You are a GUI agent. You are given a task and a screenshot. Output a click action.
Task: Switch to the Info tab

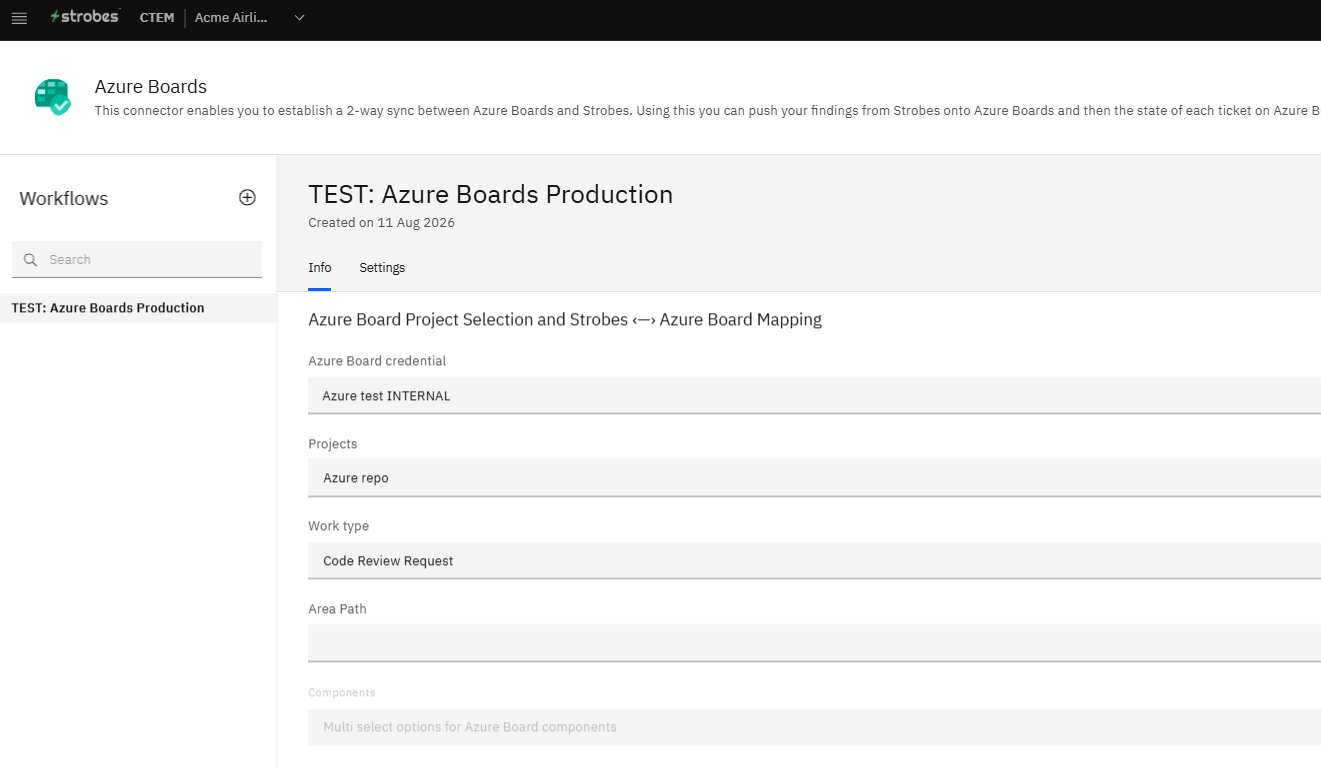click(320, 268)
